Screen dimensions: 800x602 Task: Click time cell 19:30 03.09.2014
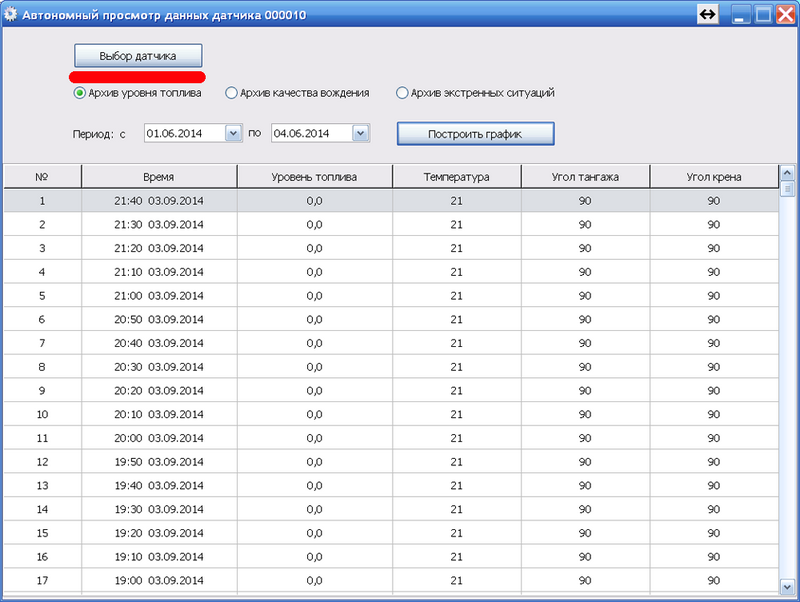point(159,509)
